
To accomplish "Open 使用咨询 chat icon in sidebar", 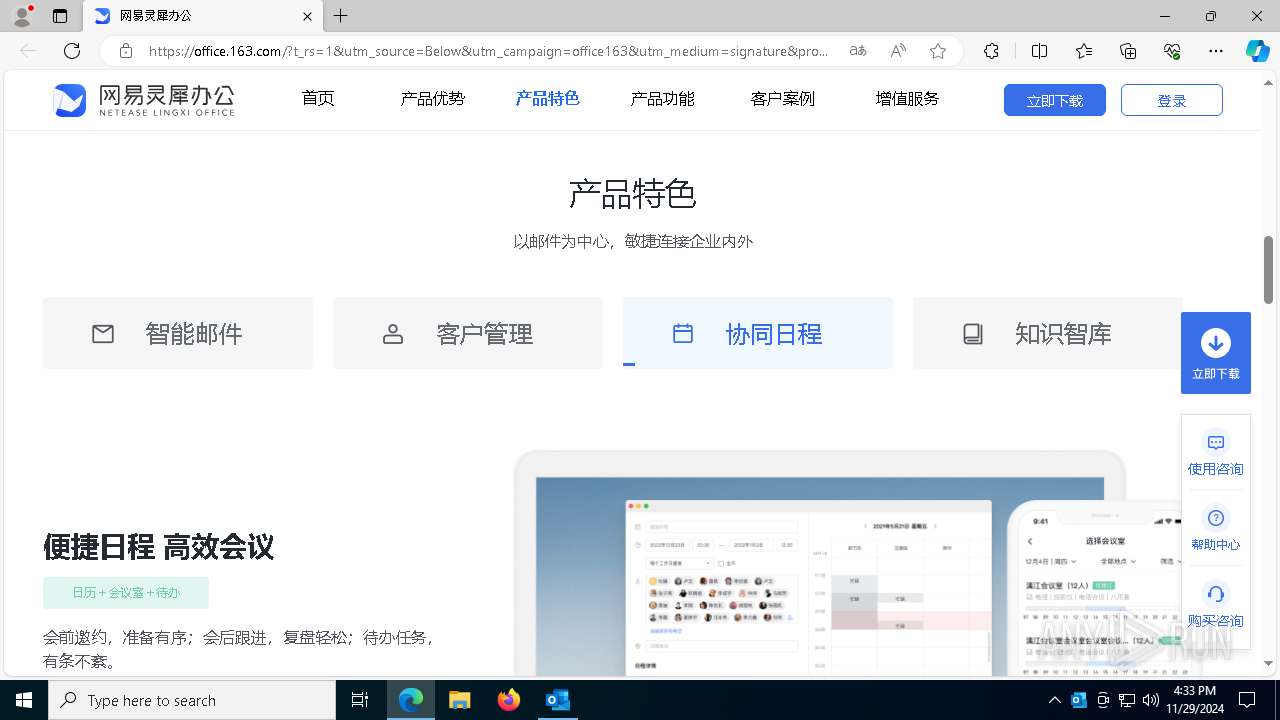I will [1216, 442].
